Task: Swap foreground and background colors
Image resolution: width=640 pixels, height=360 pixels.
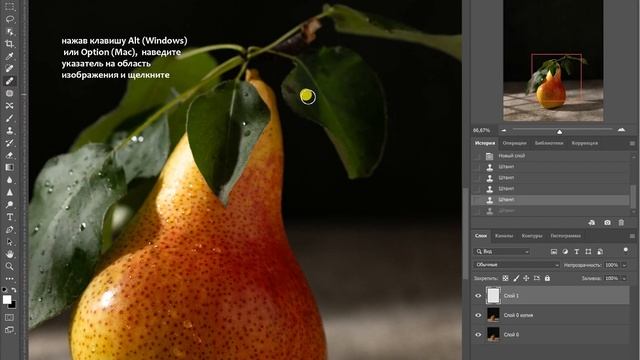Action: point(14,290)
